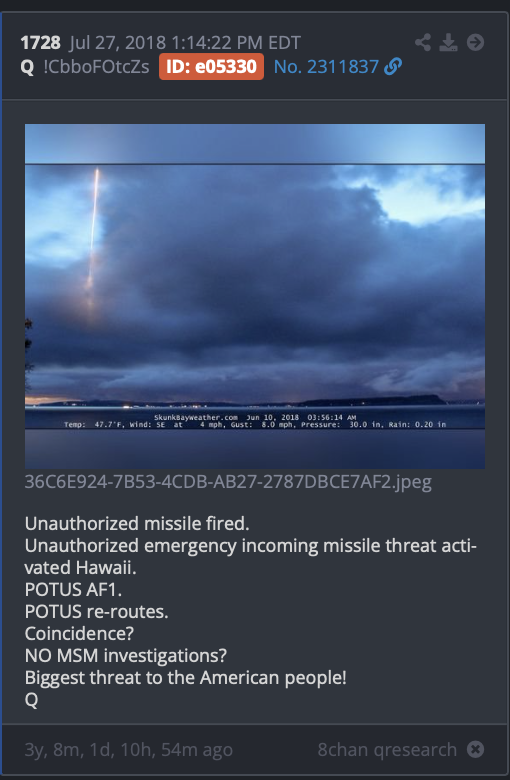The image size is (510, 780).
Task: Download the post using the download icon
Action: coord(448,42)
